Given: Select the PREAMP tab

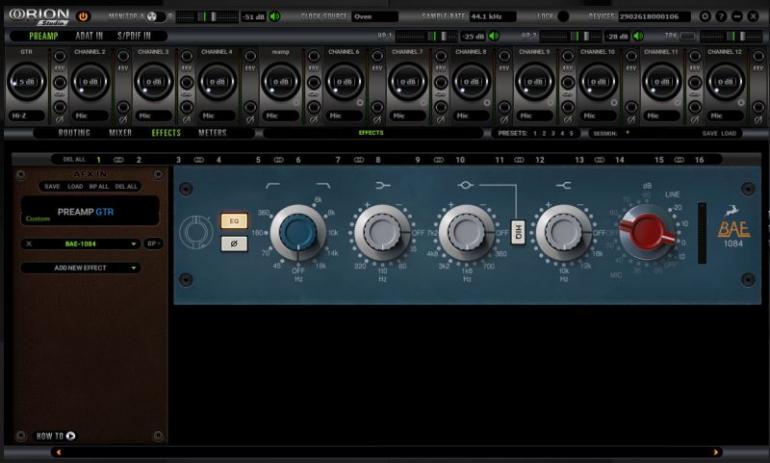Looking at the screenshot, I should tap(43, 36).
